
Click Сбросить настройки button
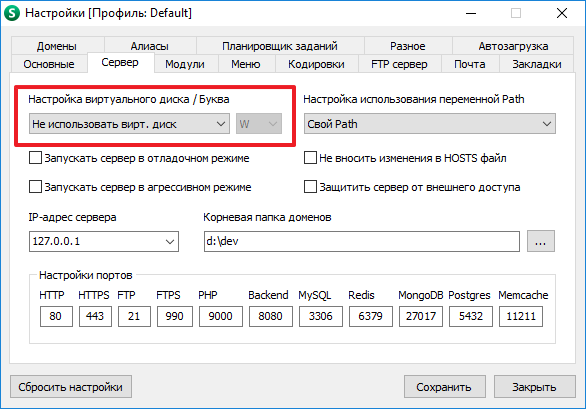(x=71, y=387)
